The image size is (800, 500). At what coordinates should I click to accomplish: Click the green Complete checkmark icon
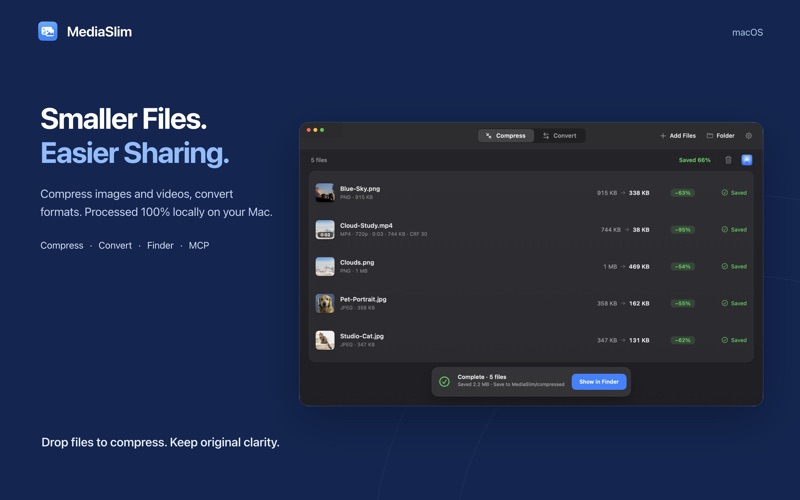click(x=444, y=382)
